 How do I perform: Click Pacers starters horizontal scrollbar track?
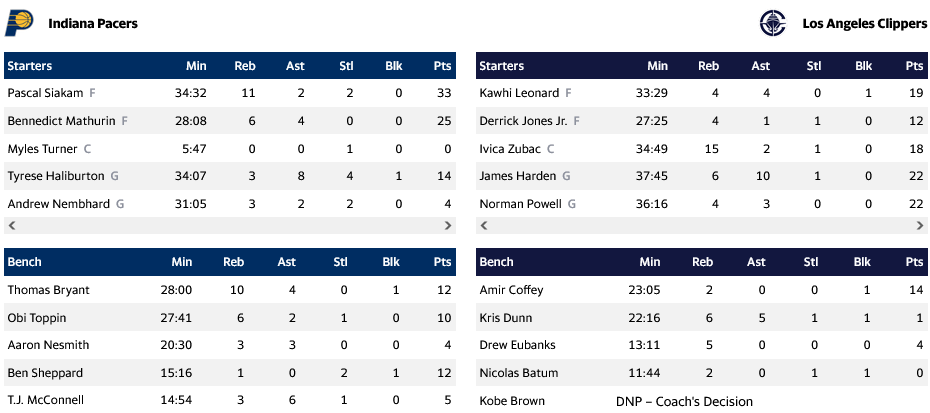pos(229,226)
